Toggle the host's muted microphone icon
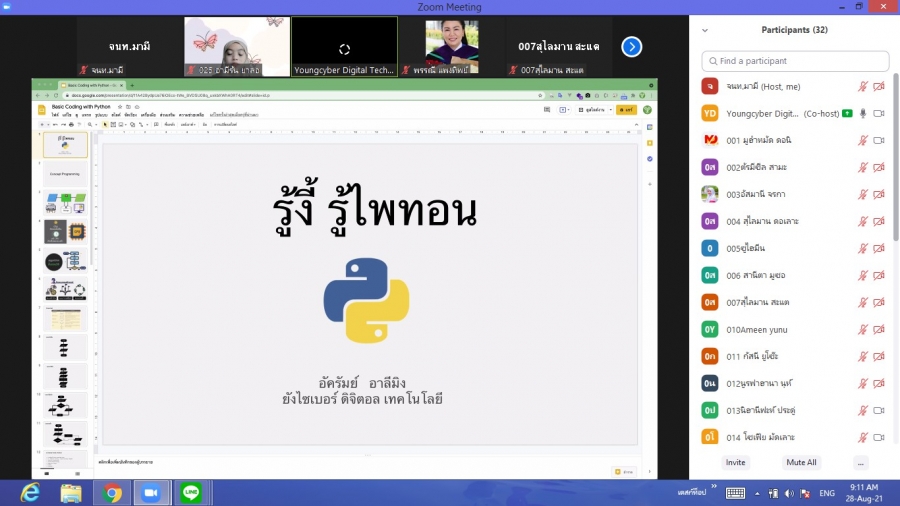Screen dimensions: 900x506 (x=862, y=86)
